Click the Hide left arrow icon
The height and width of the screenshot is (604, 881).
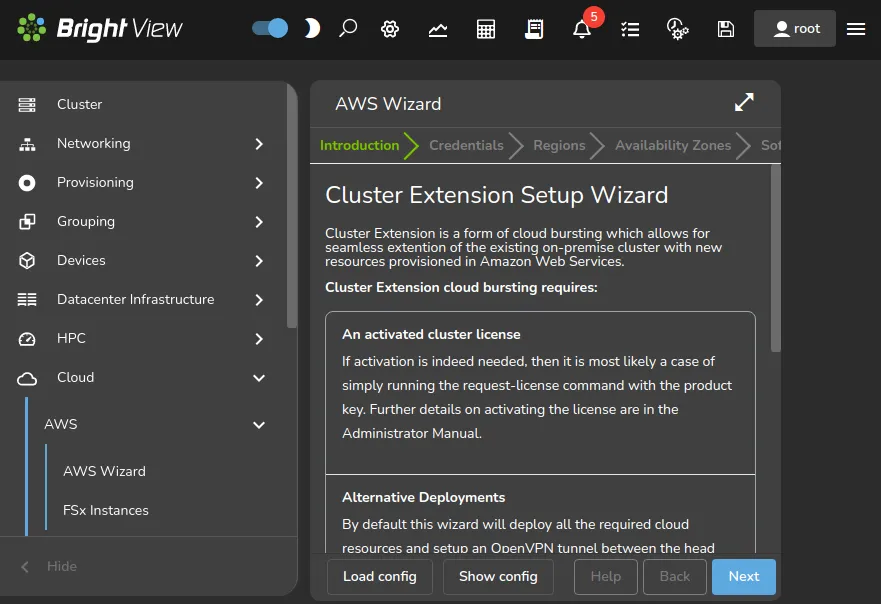[x=25, y=567]
